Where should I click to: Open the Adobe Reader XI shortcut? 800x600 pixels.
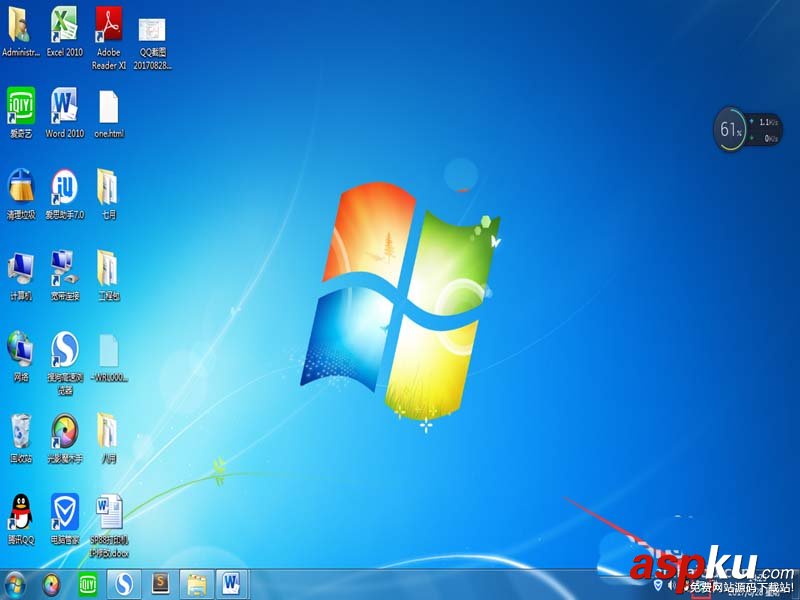click(109, 38)
